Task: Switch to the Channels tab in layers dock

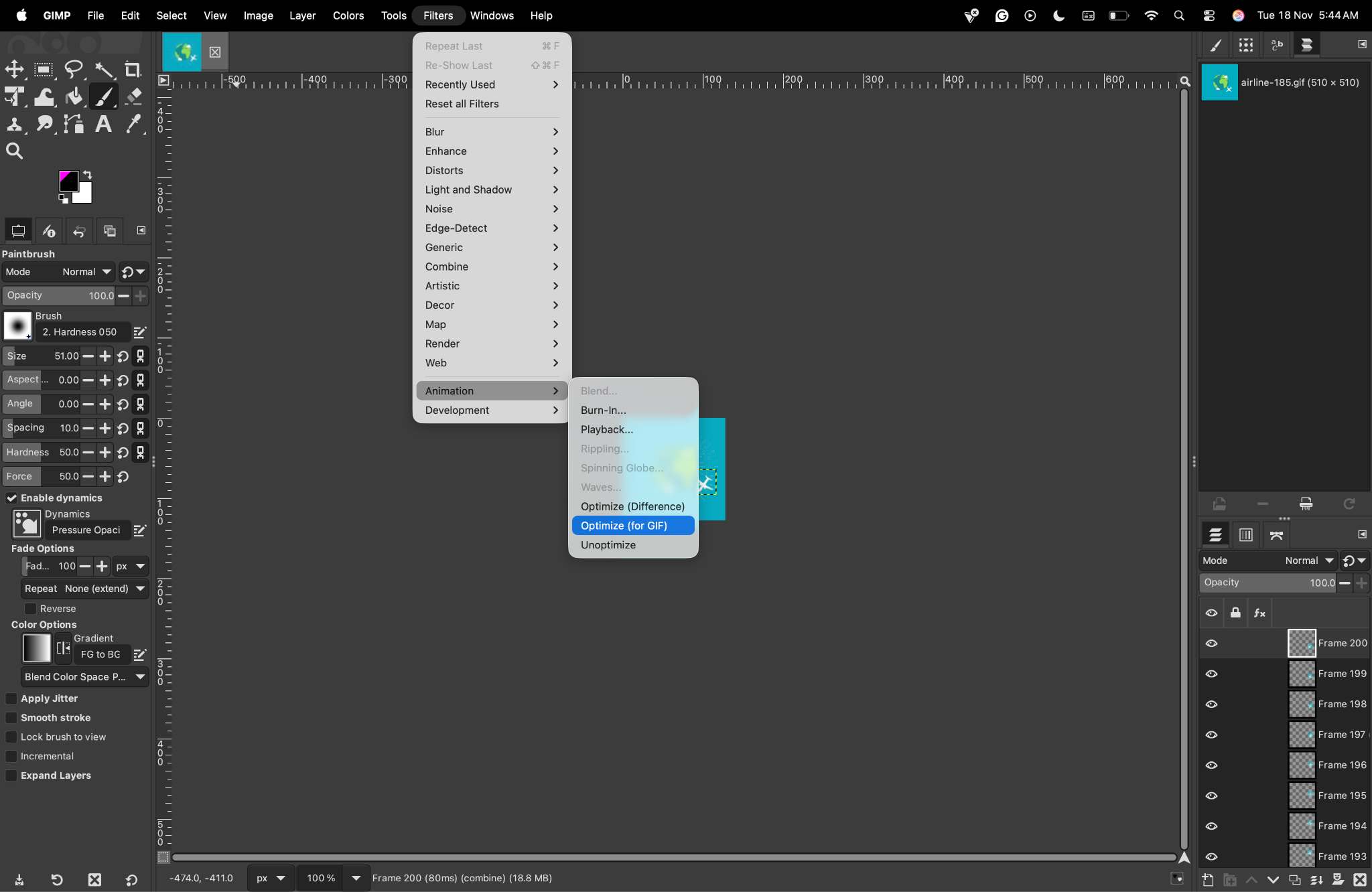Action: (1245, 534)
